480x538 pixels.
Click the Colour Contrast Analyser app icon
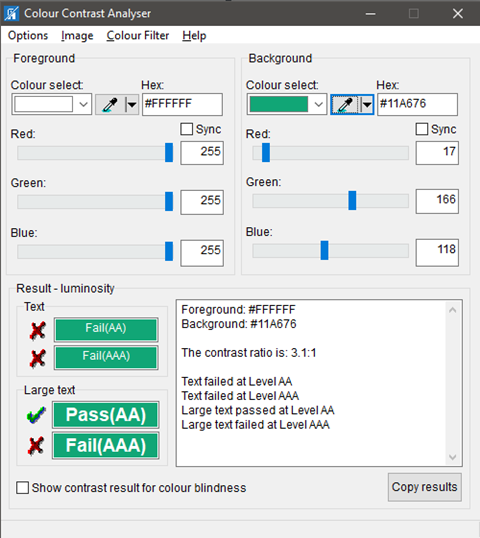[11, 13]
